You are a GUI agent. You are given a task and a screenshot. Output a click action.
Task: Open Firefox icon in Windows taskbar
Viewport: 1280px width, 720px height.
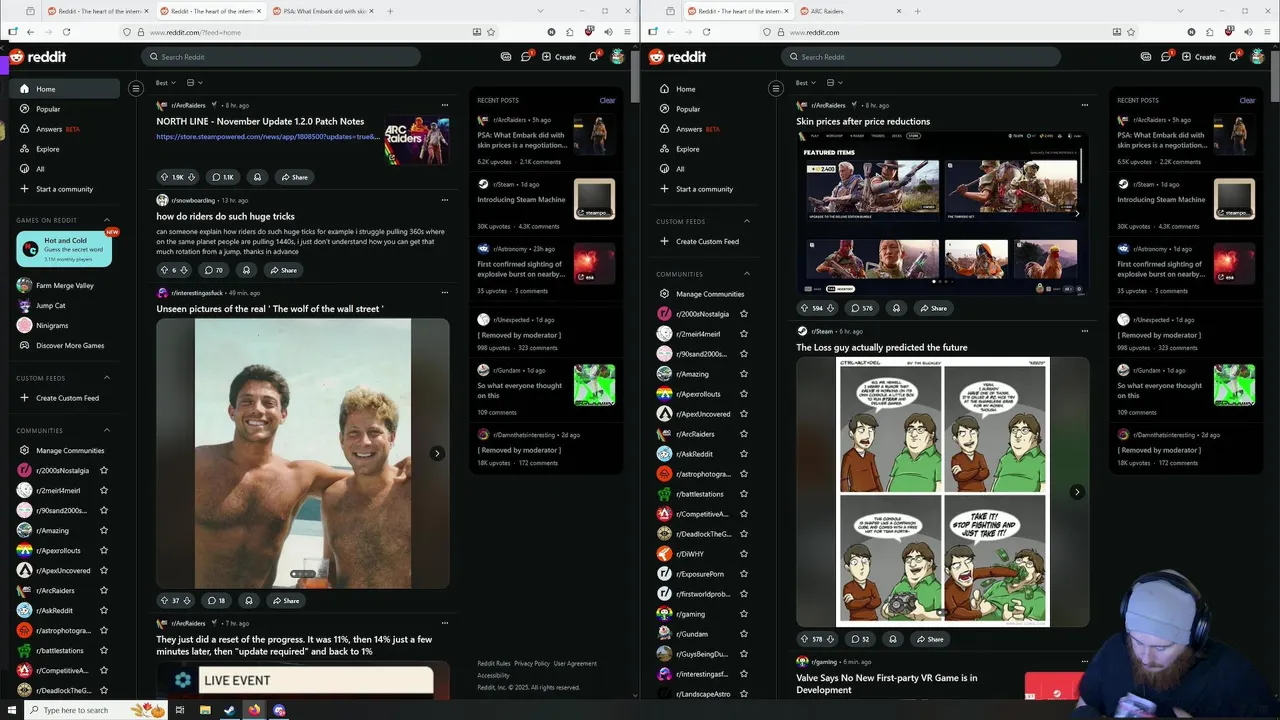(x=254, y=710)
